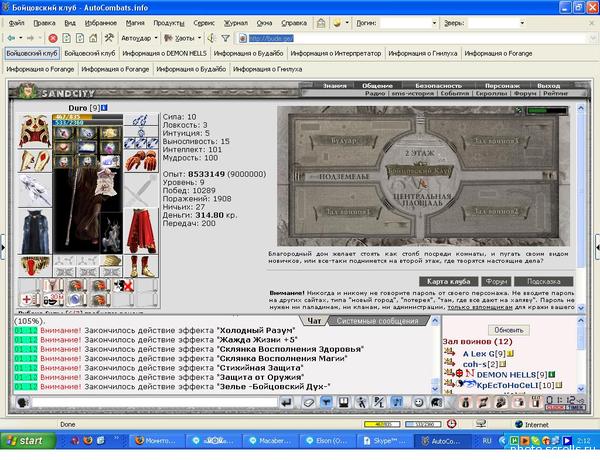This screenshot has width=600, height=460.
Task: Click the clock icon in status bar
Action: pyautogui.click(x=452, y=424)
